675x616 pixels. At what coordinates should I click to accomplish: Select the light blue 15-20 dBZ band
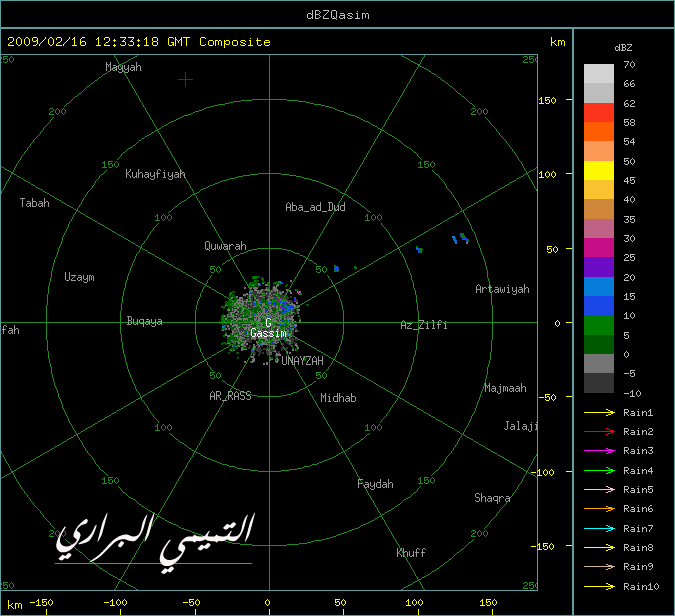599,286
